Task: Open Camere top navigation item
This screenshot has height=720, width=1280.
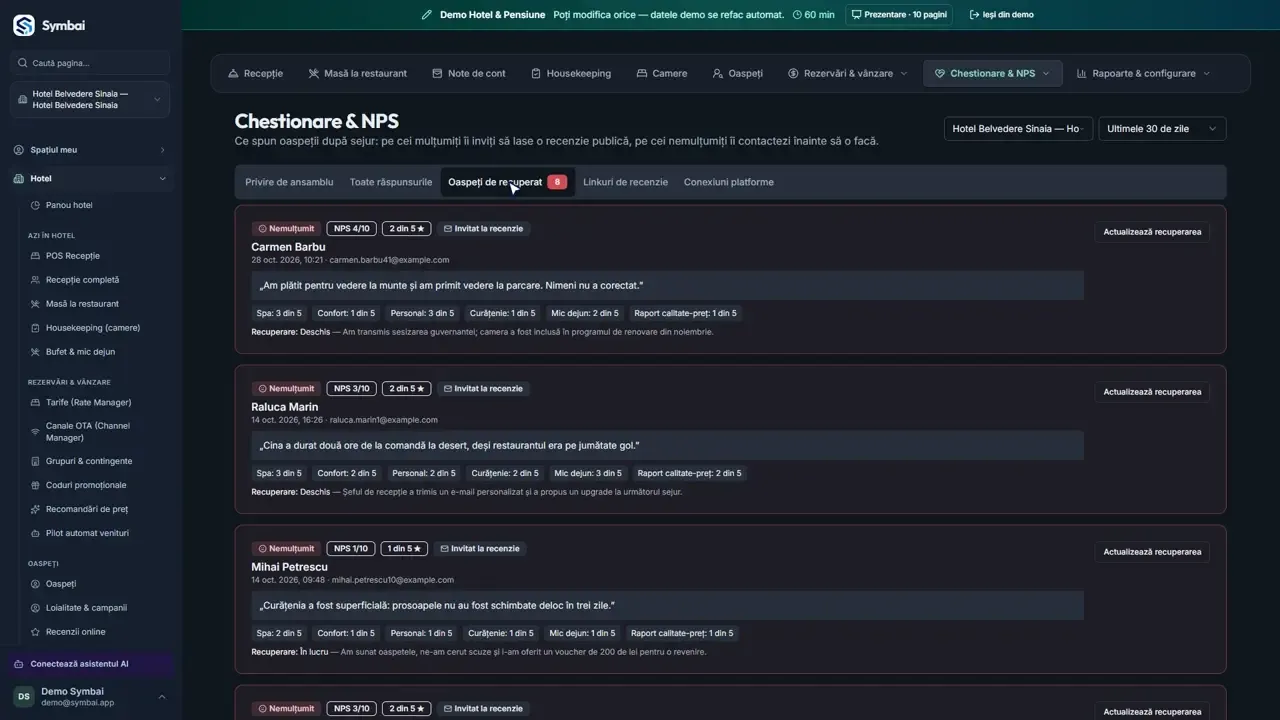Action: [661, 73]
